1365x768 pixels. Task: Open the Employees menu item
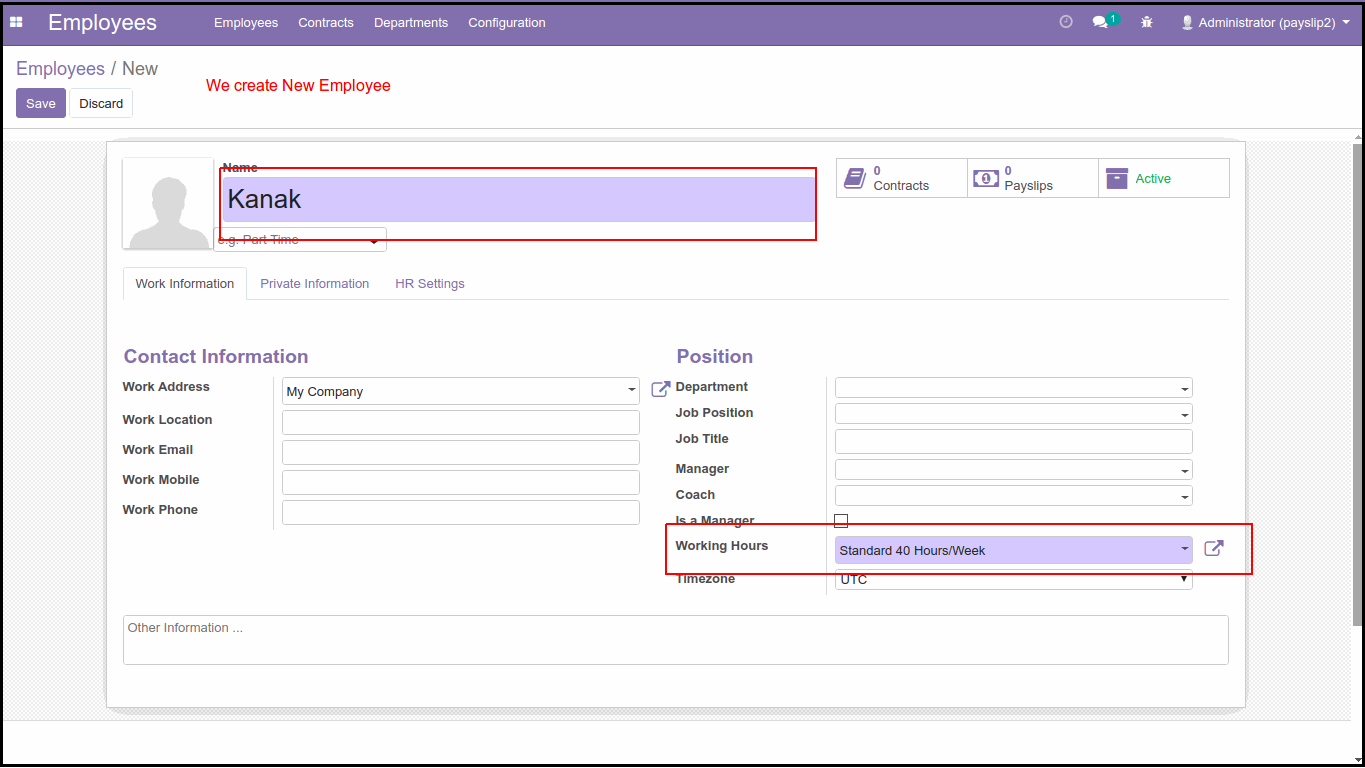(x=246, y=22)
